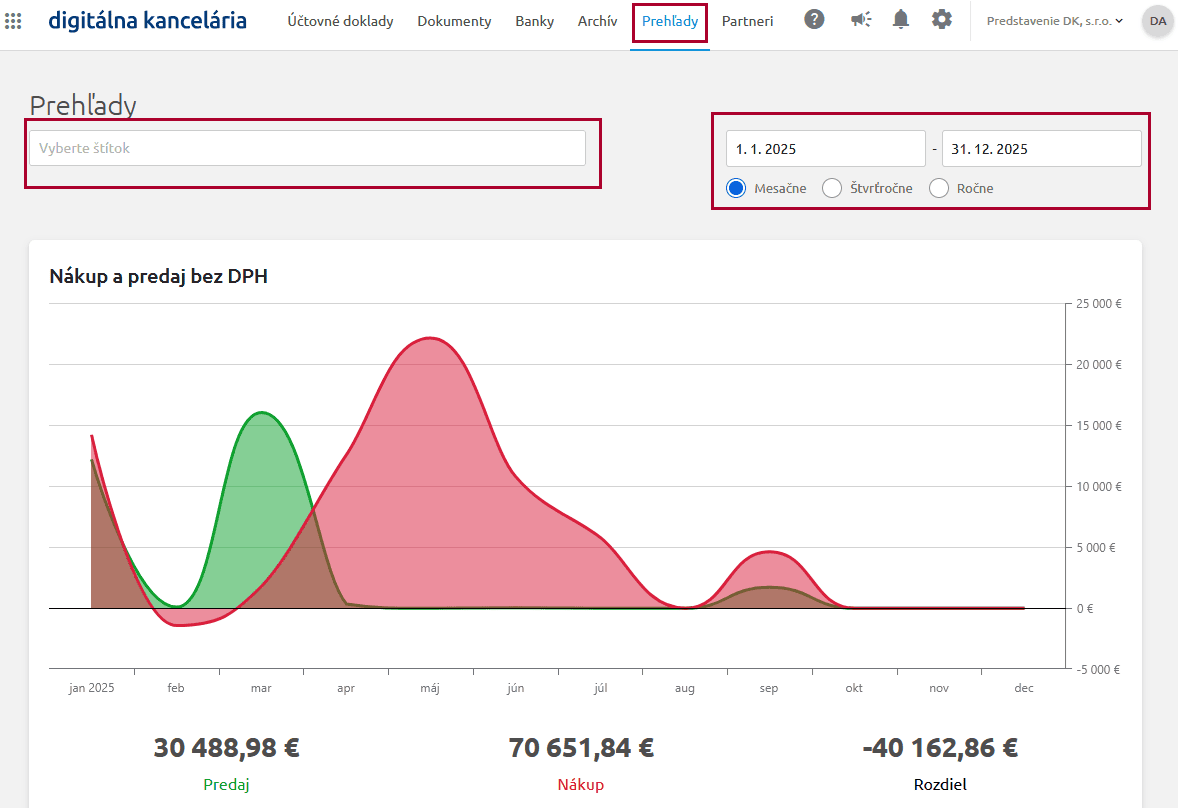1178x808 pixels.
Task: Click the end date field 31. 12. 2025
Action: point(1041,149)
